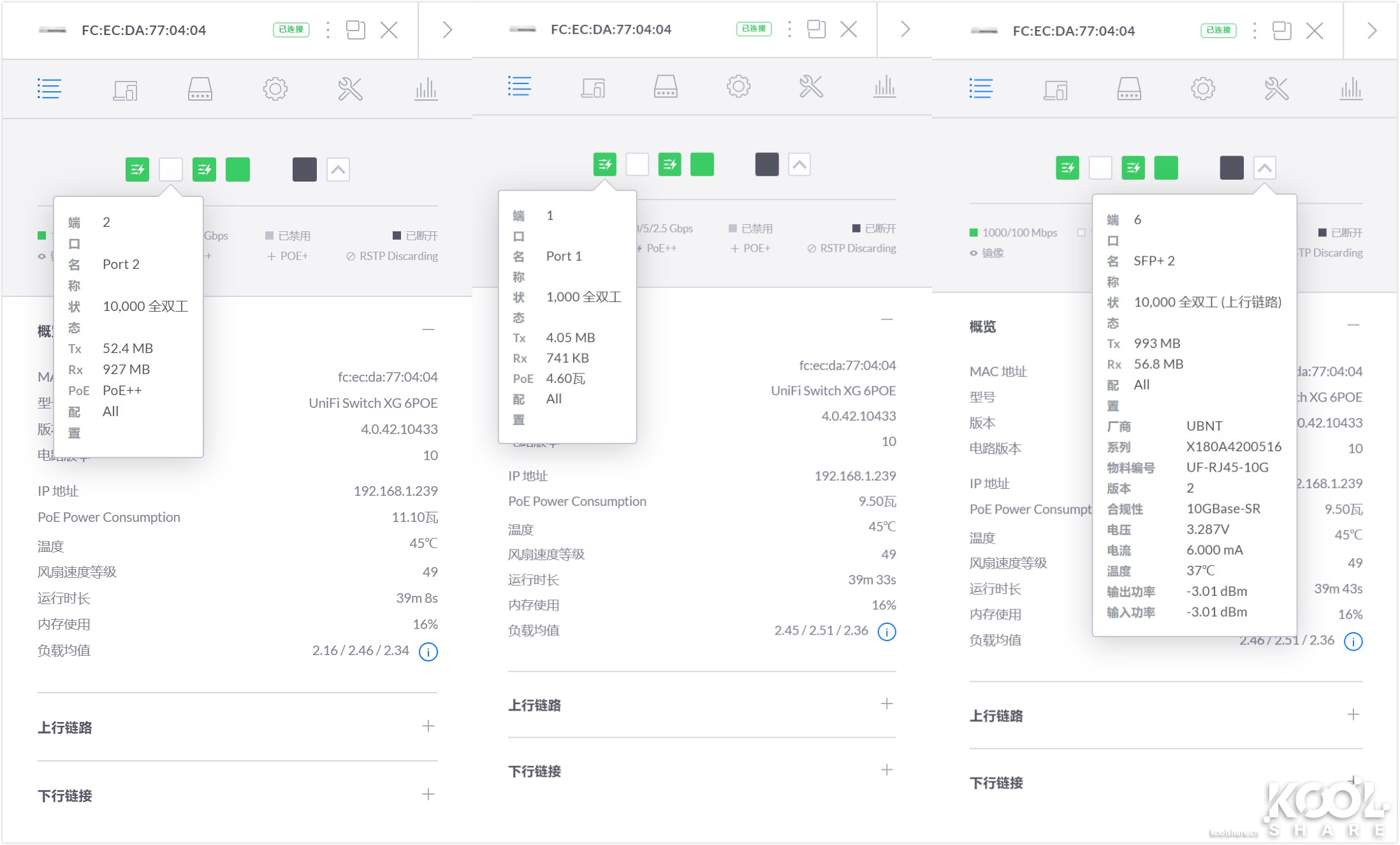This screenshot has height=845, width=1400.
Task: Collapse the port view with the chevron button
Action: pyautogui.click(x=339, y=169)
